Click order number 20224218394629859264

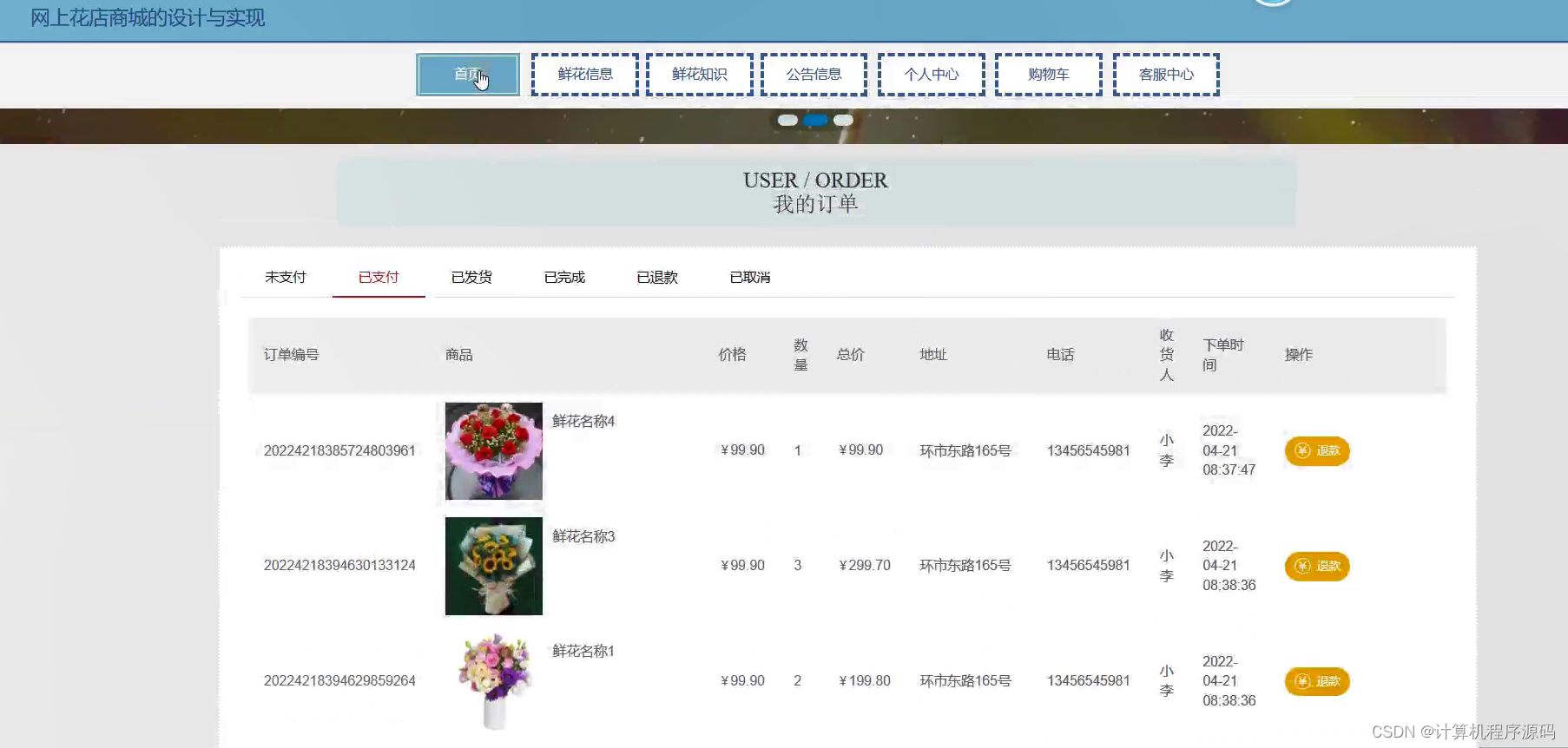click(x=339, y=681)
